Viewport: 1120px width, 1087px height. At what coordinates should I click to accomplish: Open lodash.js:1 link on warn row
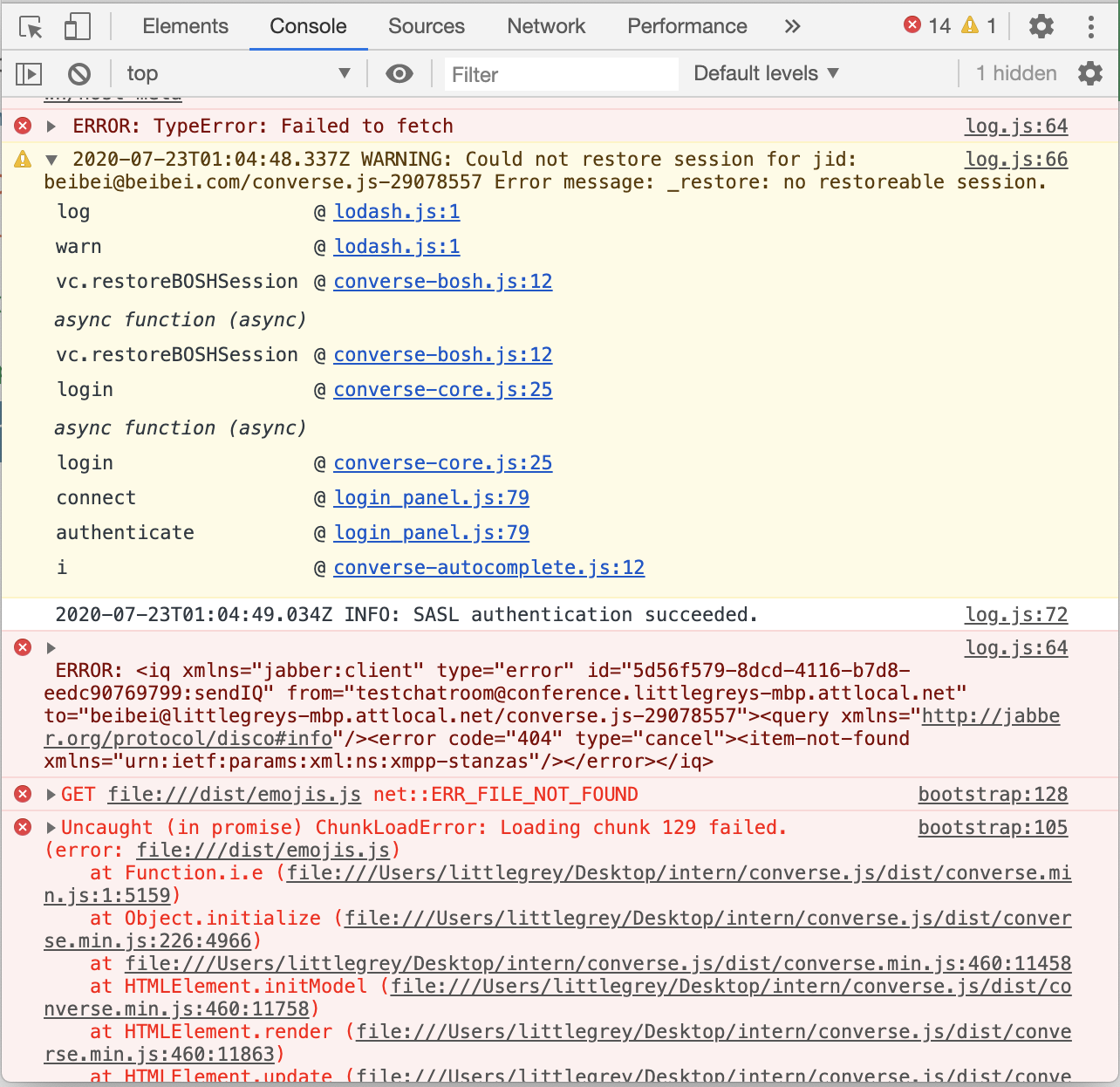pos(397,247)
